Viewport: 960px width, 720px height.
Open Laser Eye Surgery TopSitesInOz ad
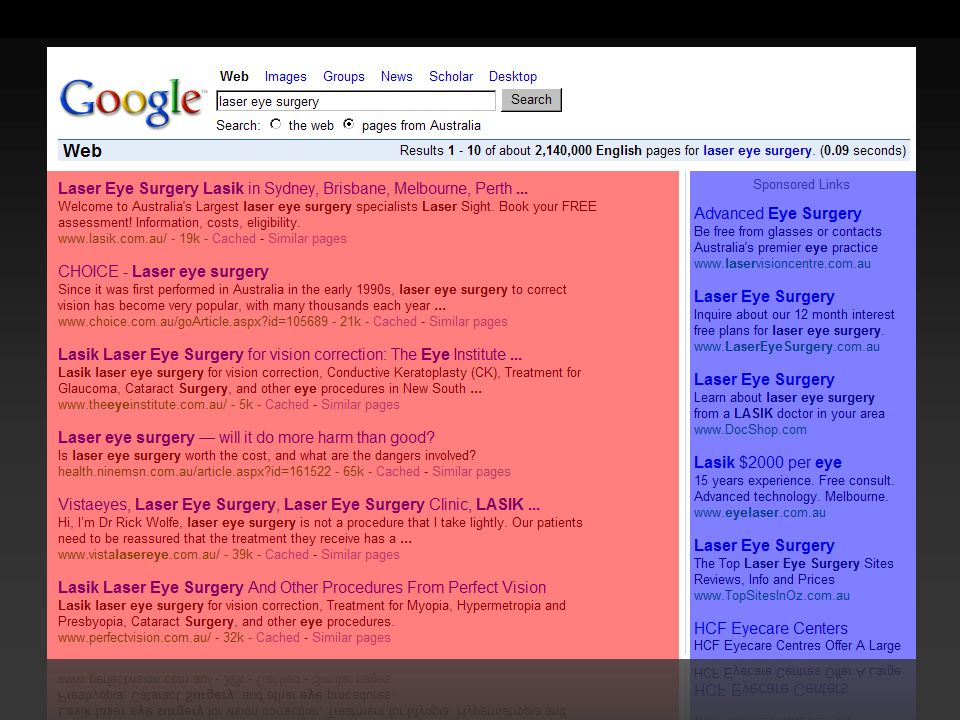click(x=764, y=546)
